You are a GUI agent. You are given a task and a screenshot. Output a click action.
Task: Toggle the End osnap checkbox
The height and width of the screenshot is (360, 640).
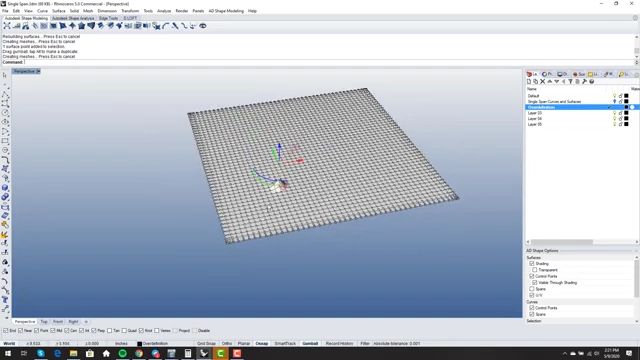tap(6, 331)
